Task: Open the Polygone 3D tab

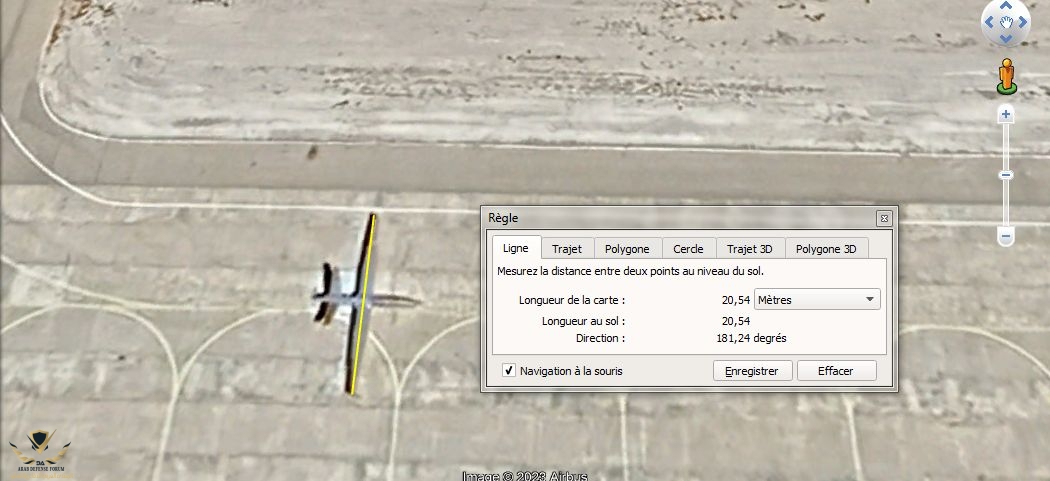Action: pos(826,249)
